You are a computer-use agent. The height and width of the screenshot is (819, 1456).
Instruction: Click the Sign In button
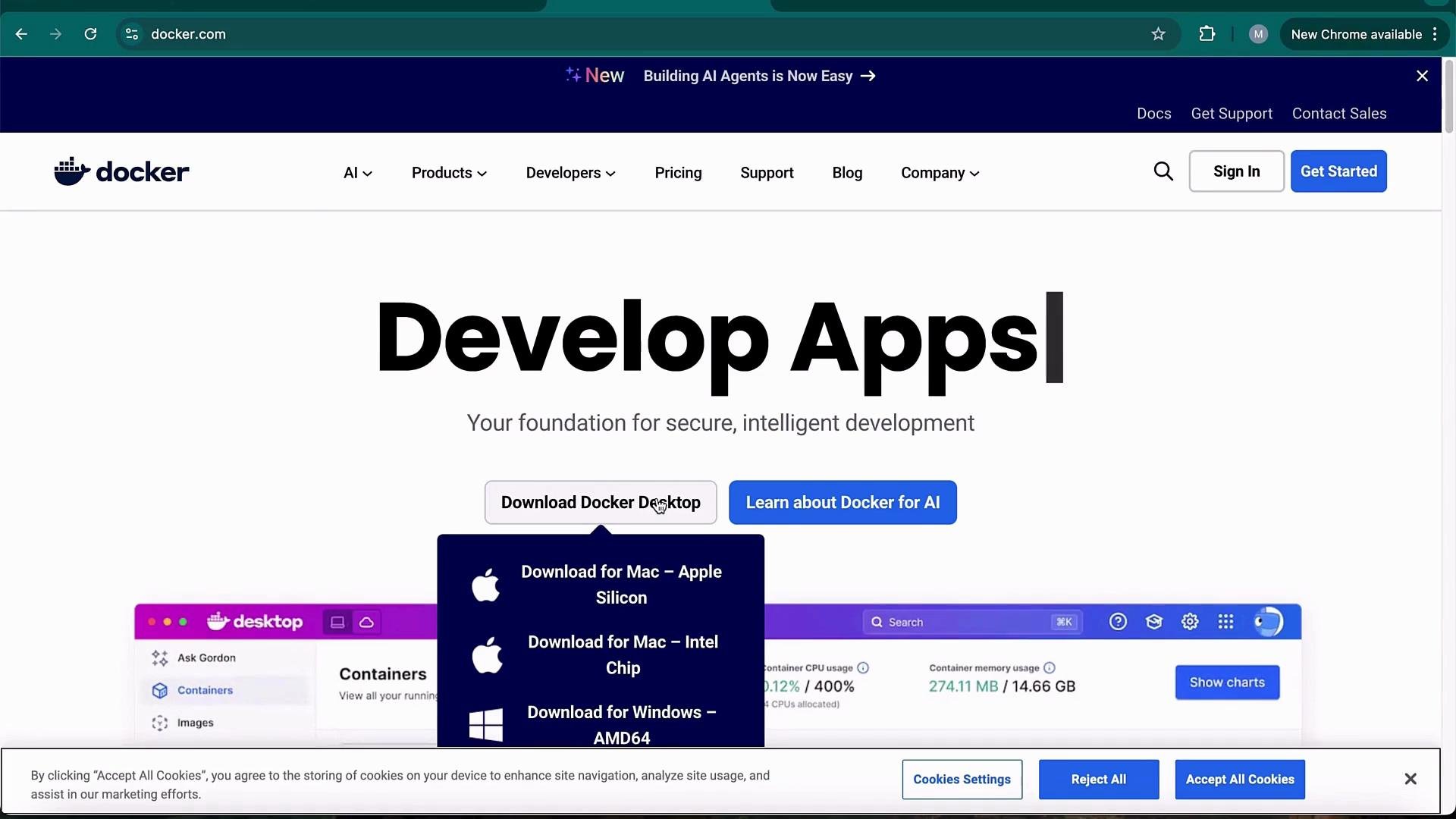[x=1236, y=171]
